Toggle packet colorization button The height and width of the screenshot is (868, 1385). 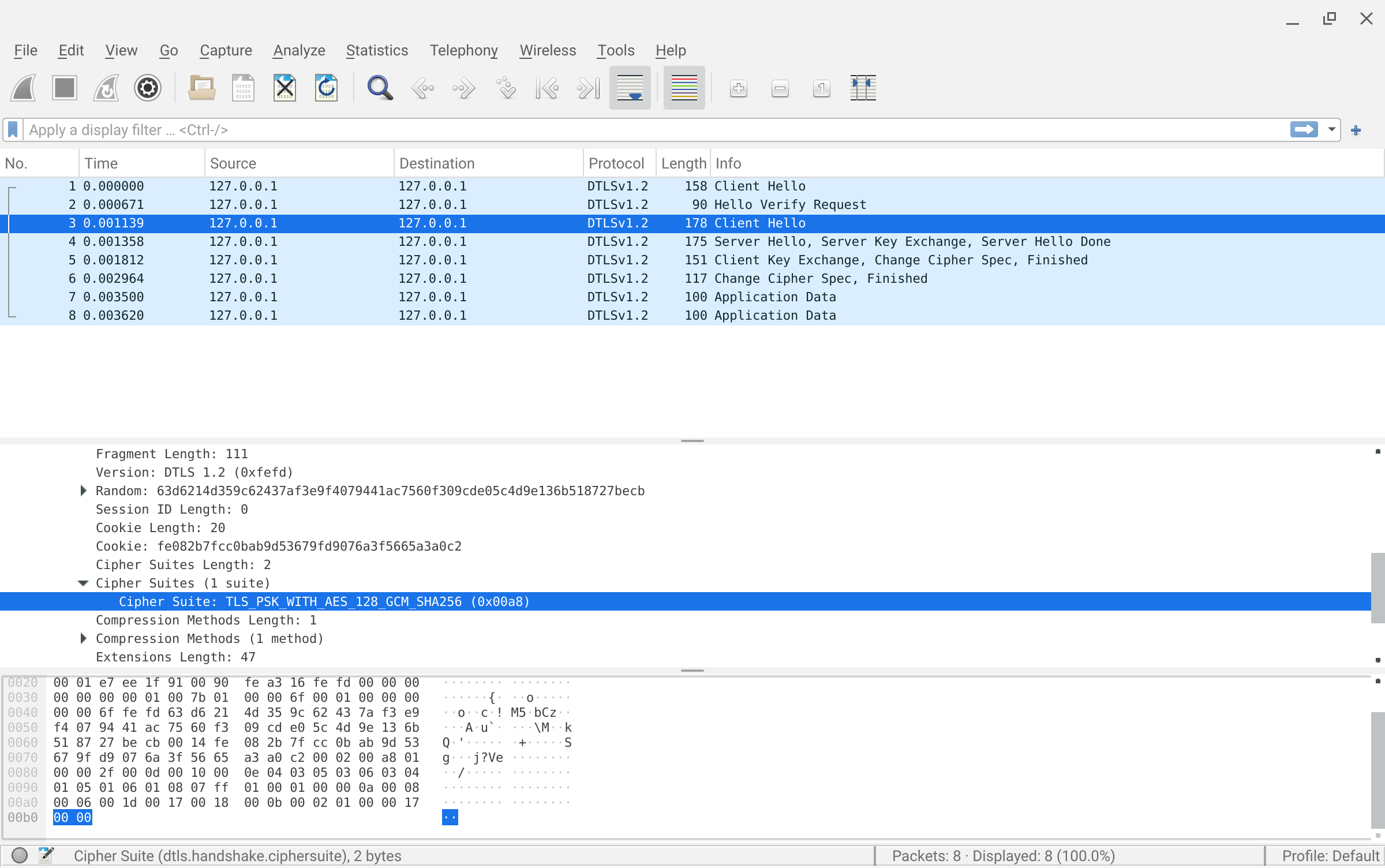click(x=684, y=88)
